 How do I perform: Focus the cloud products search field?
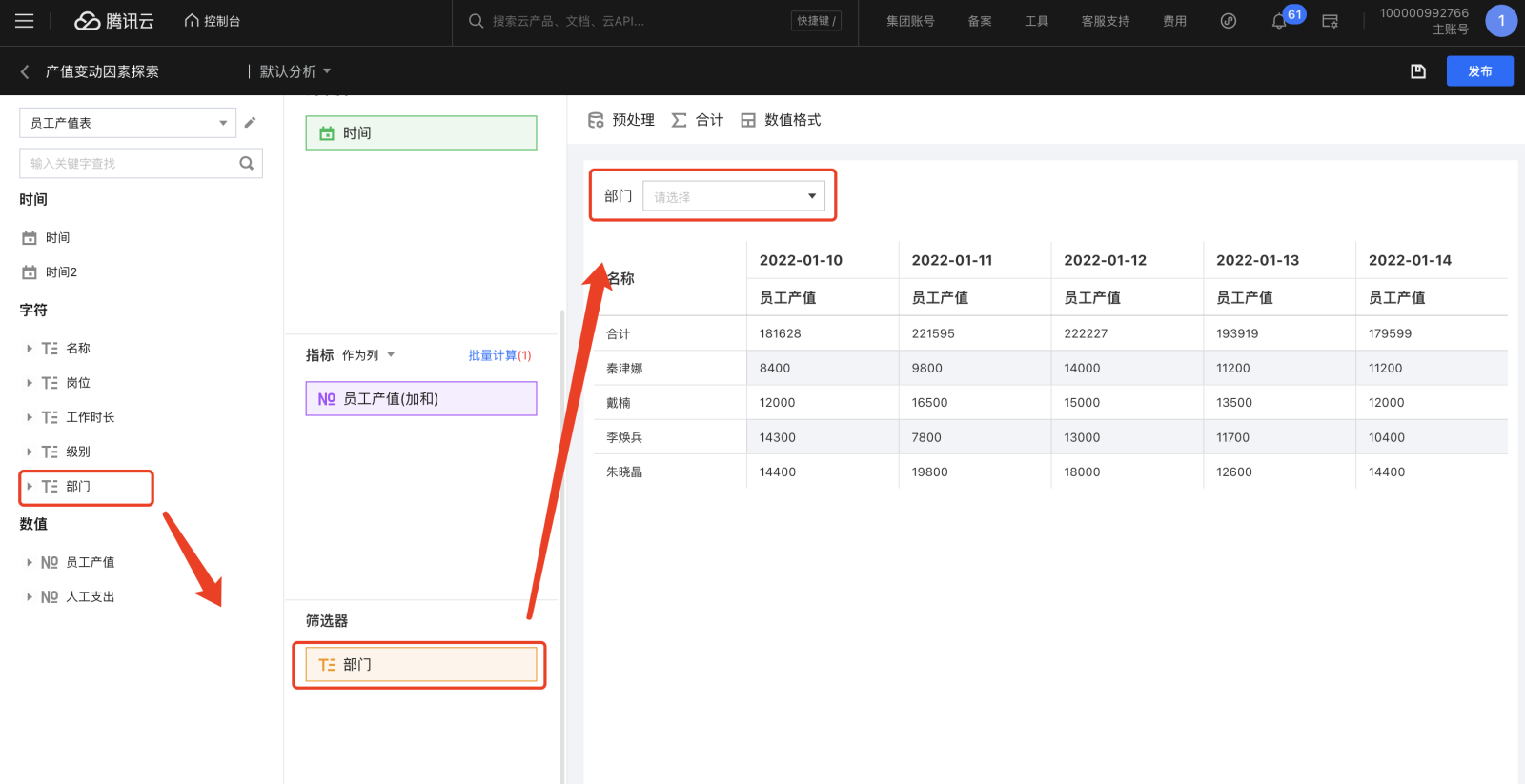tap(629, 21)
